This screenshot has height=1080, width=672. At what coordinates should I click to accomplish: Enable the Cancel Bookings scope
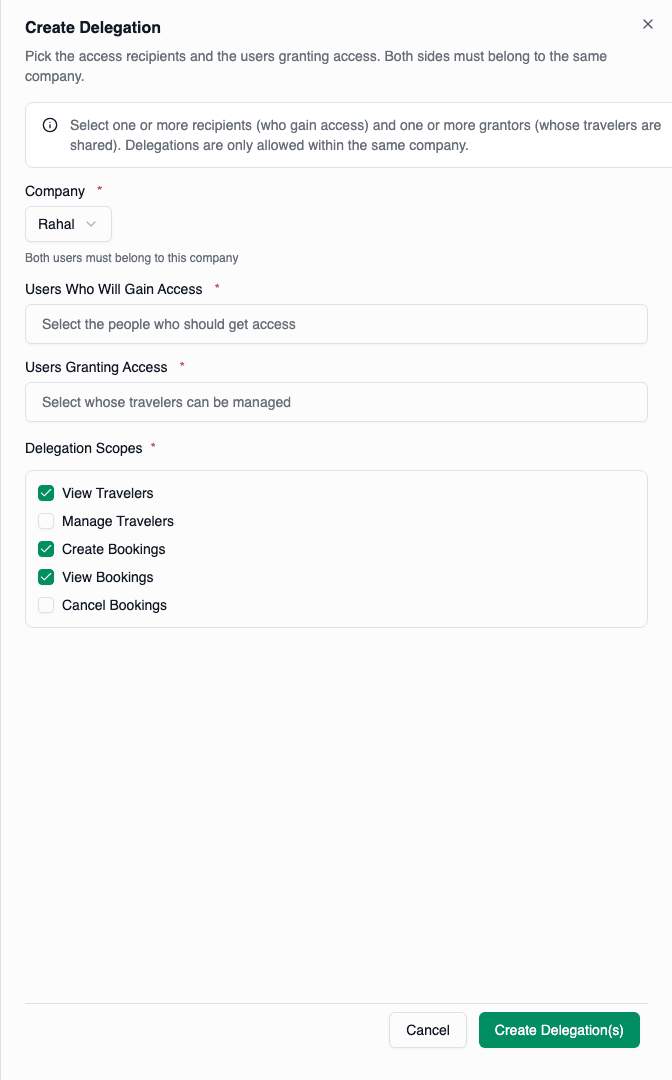45,605
